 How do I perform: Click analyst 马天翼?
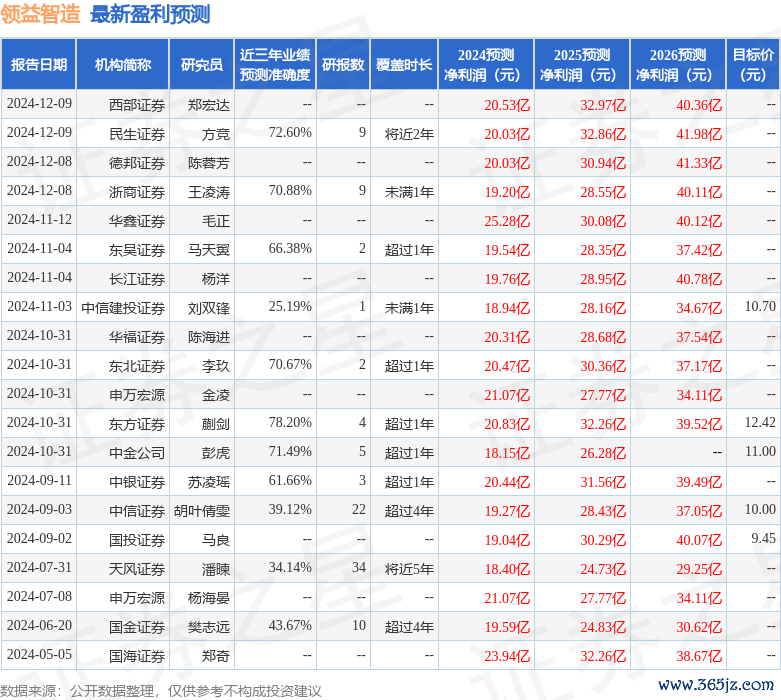(209, 250)
